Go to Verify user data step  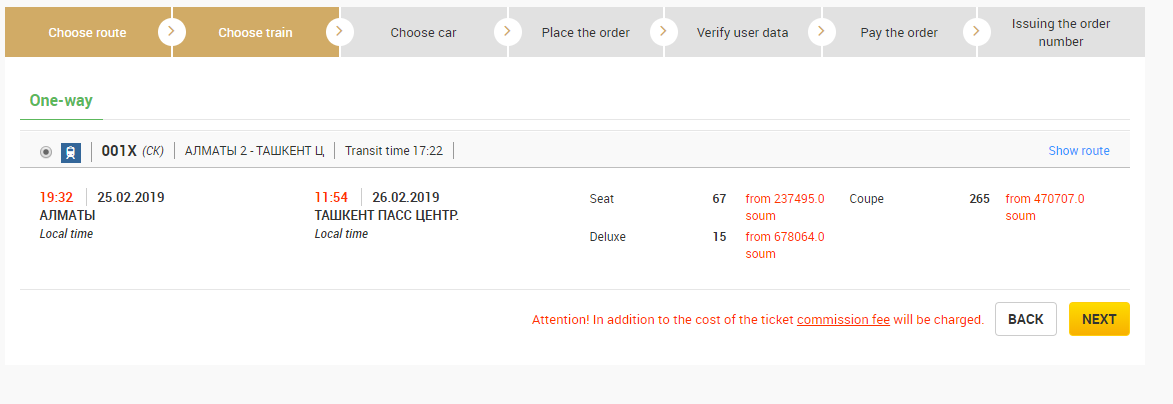tap(742, 33)
